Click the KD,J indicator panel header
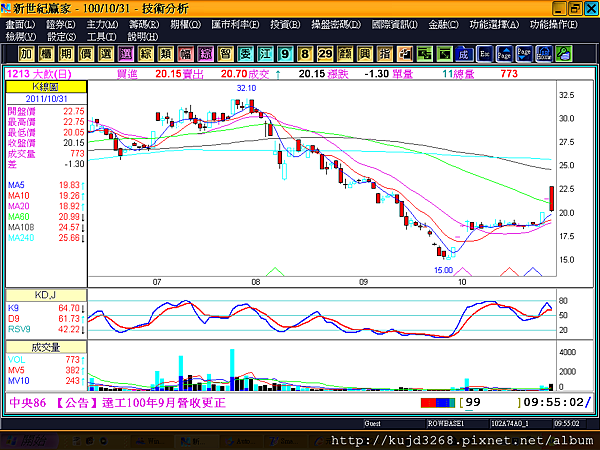Screen dimensions: 600x450 point(46,295)
